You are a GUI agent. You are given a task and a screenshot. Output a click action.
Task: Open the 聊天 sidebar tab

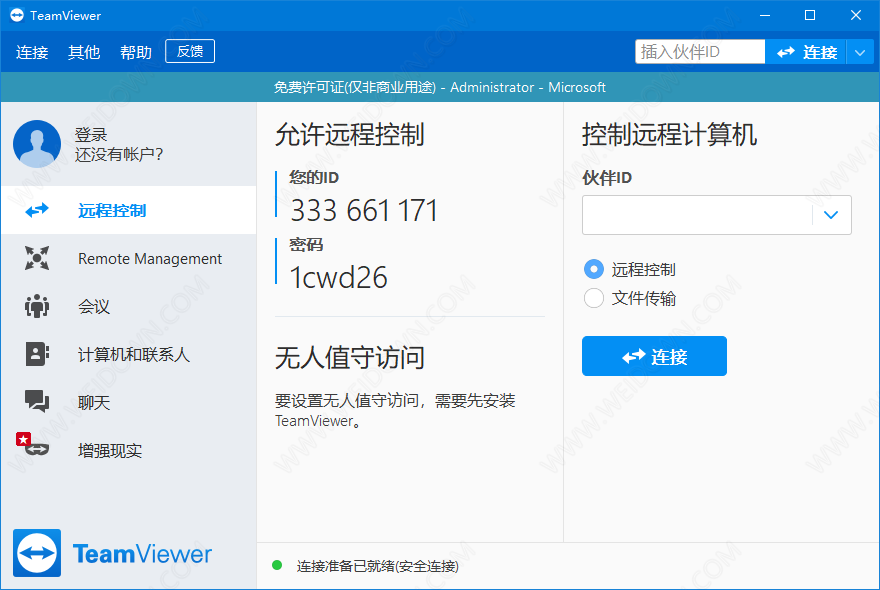[x=129, y=402]
